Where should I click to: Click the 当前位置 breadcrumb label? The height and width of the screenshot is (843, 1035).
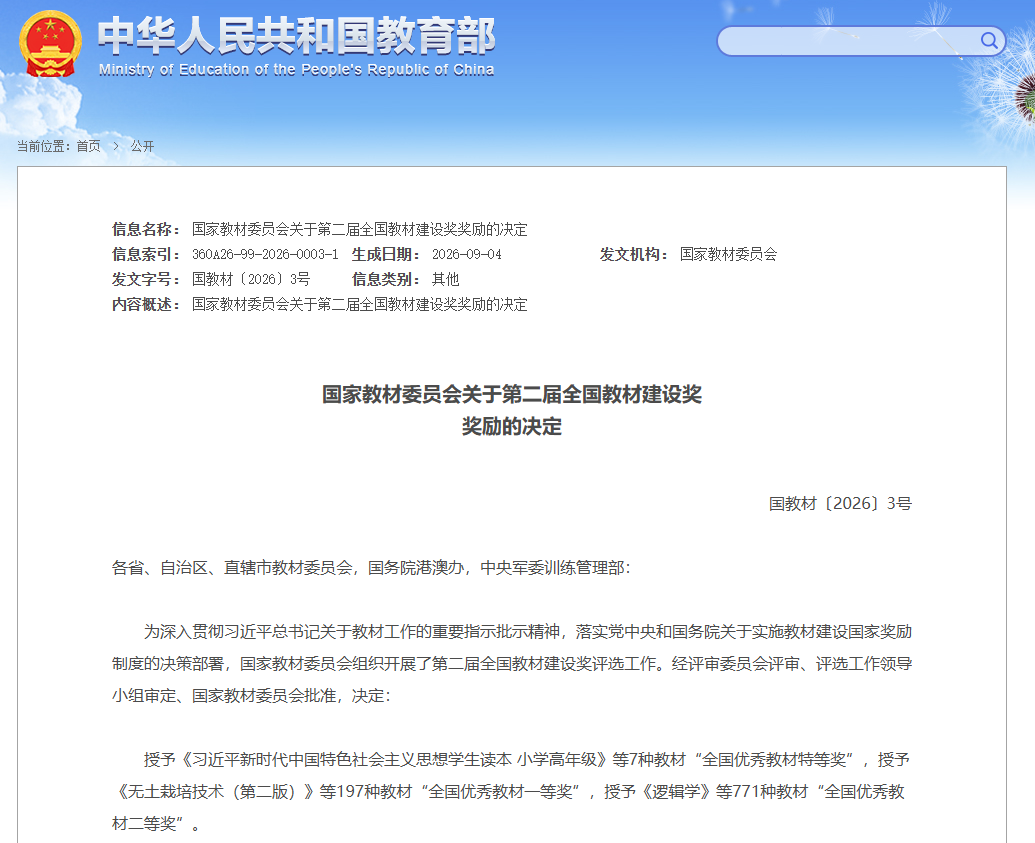[x=44, y=146]
